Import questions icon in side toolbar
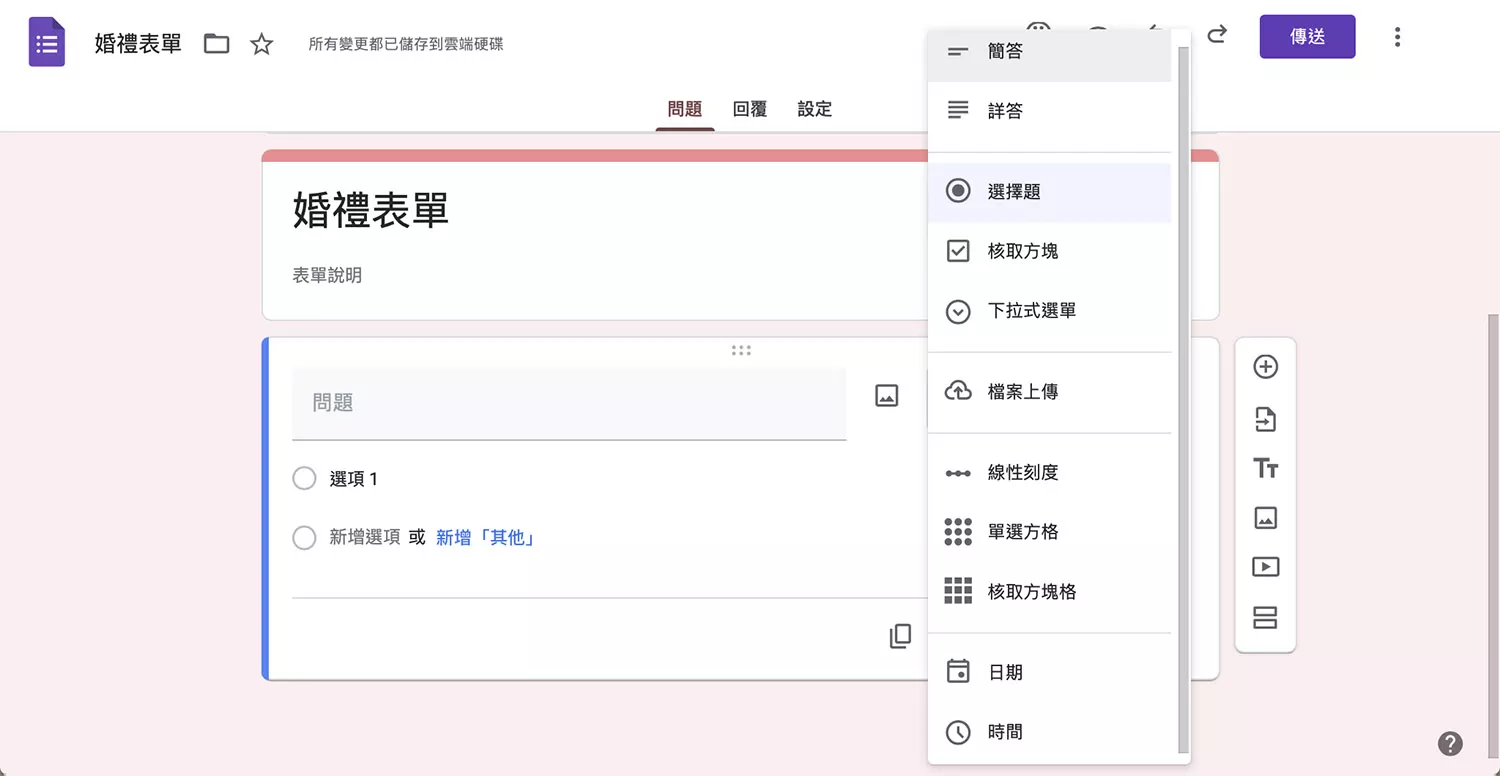Screen dimensions: 1500x776 (x=1265, y=419)
